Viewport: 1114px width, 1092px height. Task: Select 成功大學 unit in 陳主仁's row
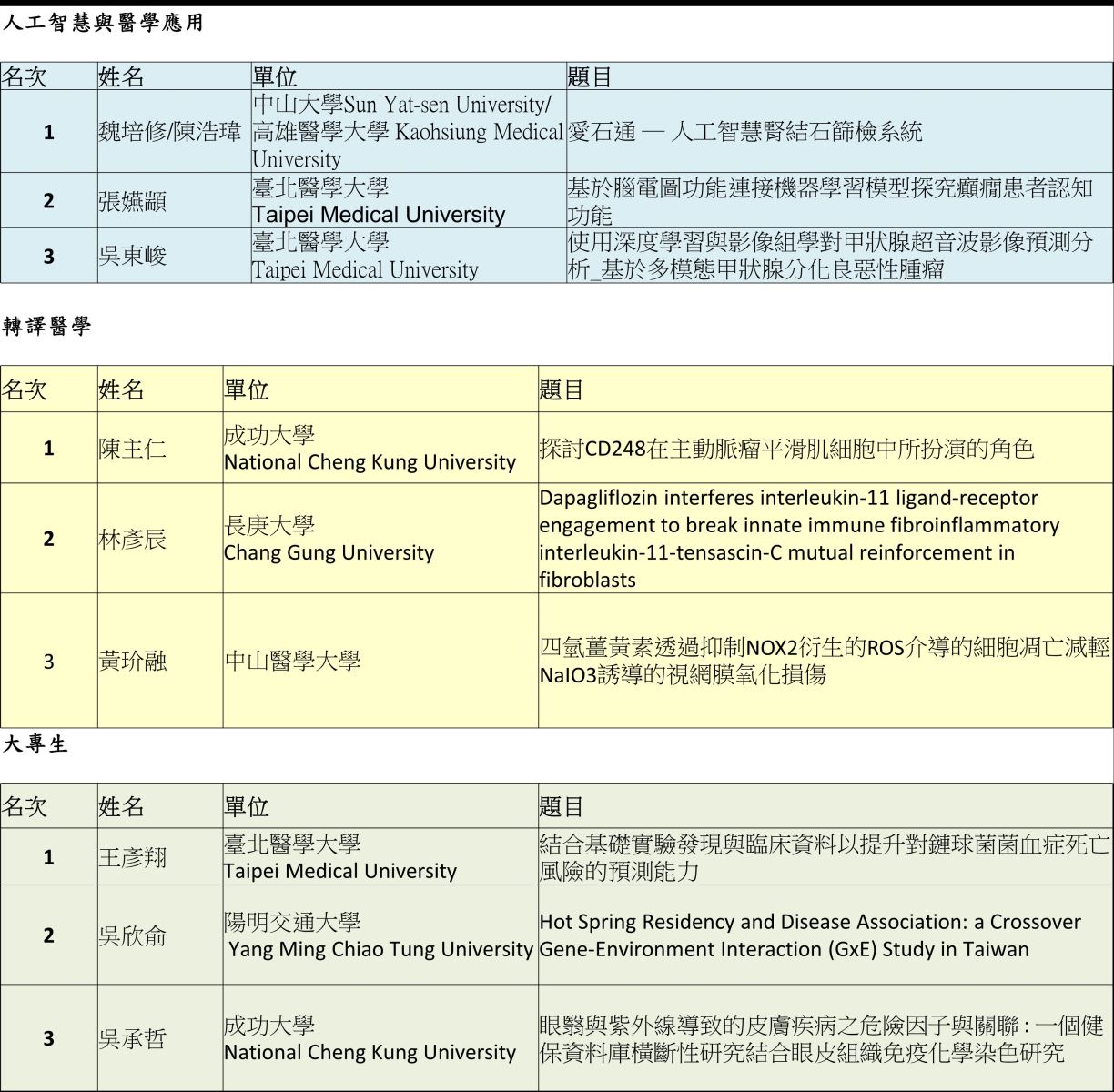coord(370,448)
